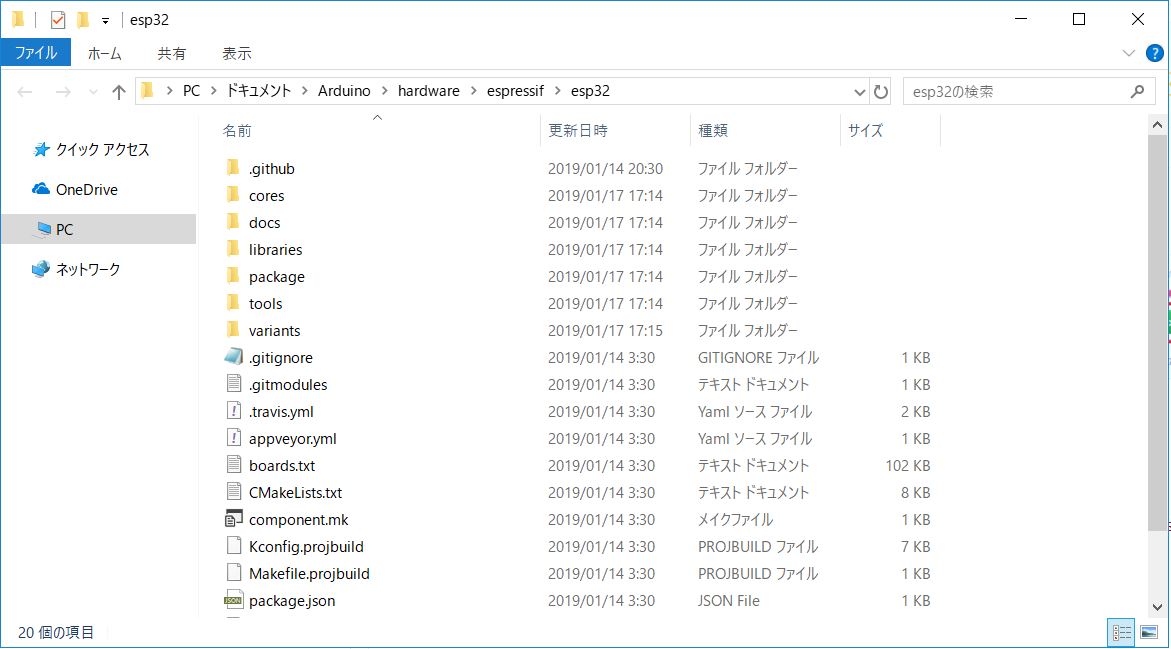This screenshot has width=1171, height=649.
Task: Open the address bar history dropdown
Action: click(x=860, y=92)
